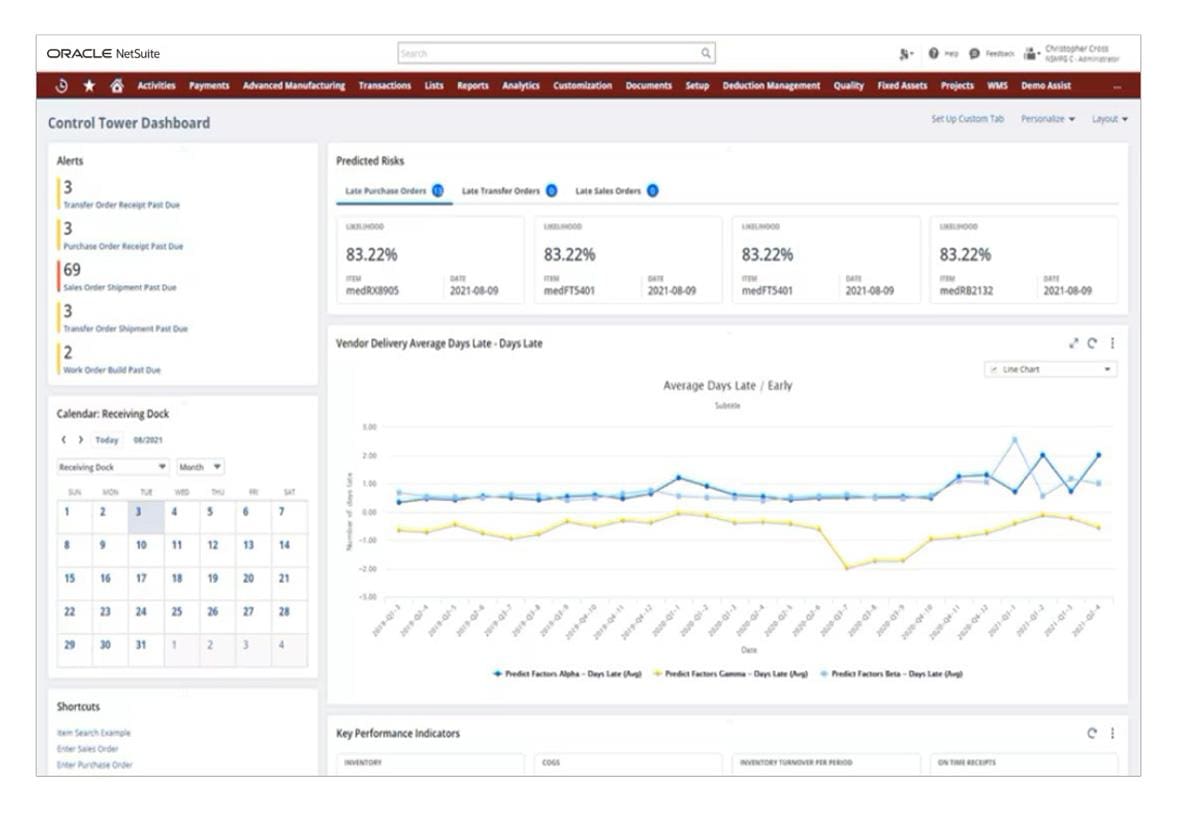
Task: Open the recent records history icon
Action: 62,86
